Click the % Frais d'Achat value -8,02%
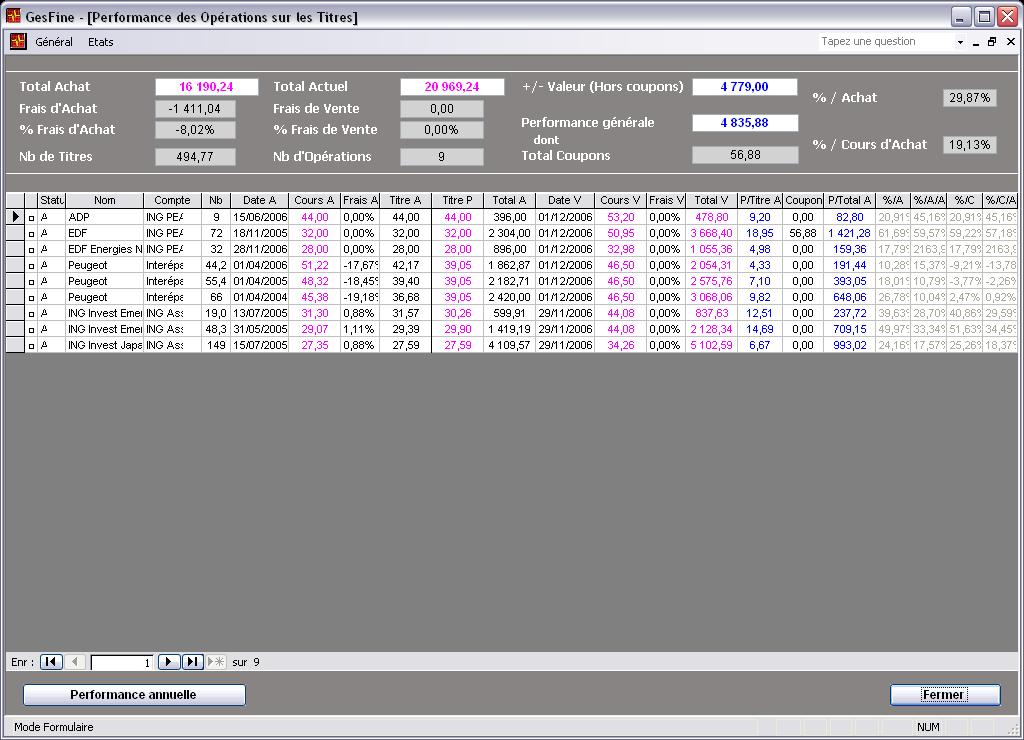Screen dimensions: 1024x740 point(195,130)
